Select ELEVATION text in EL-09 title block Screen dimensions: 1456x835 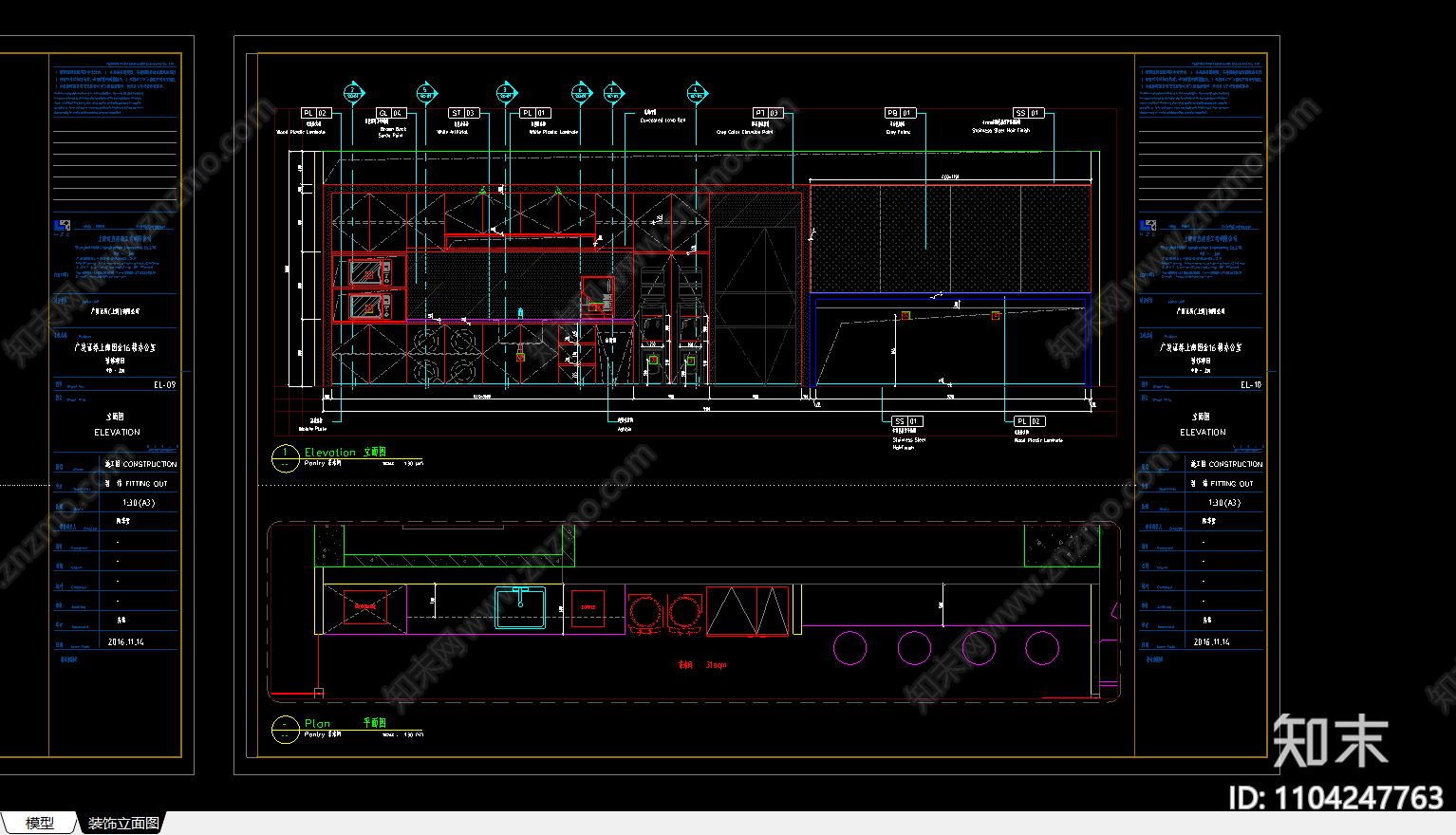(x=117, y=433)
